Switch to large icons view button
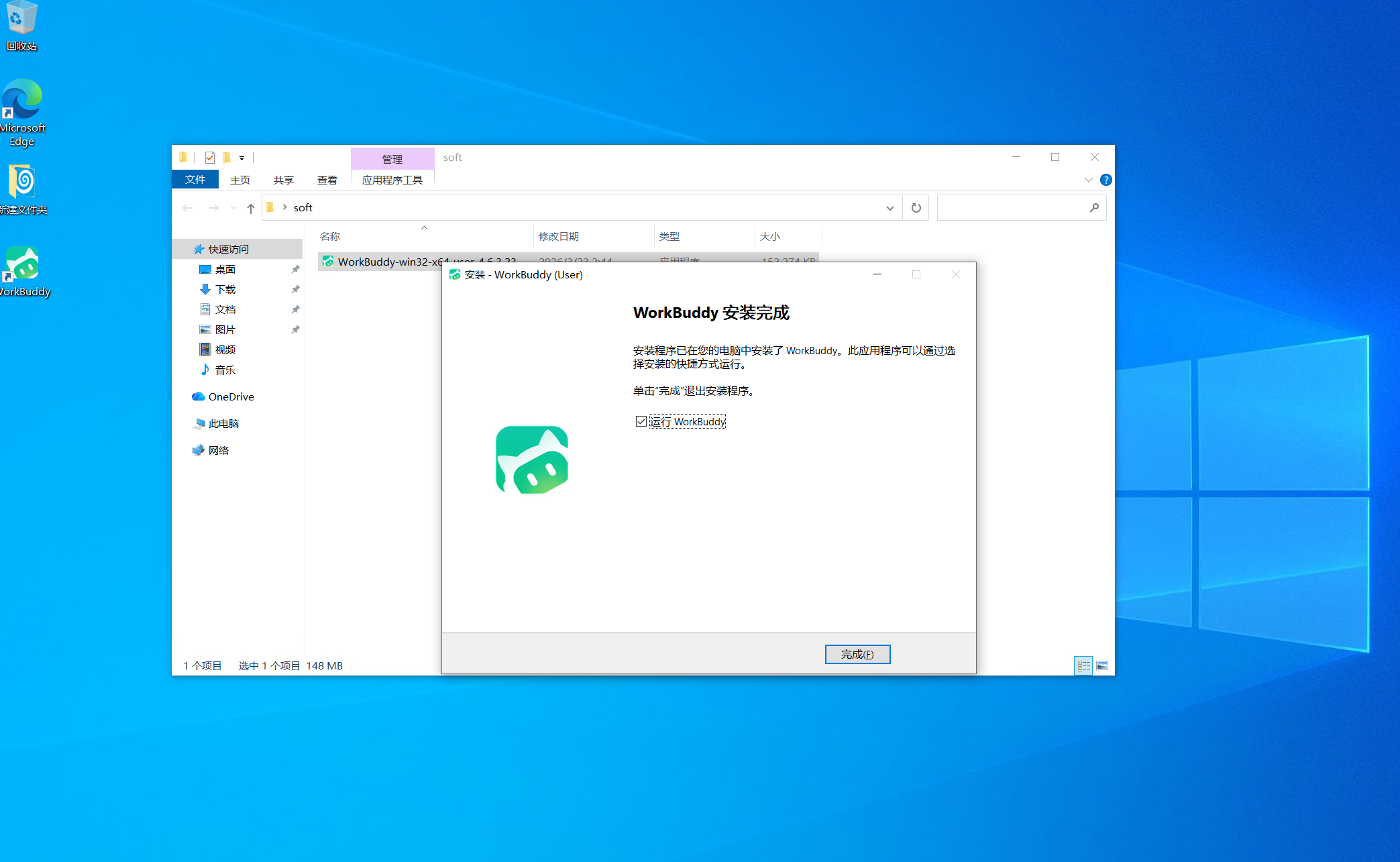 [x=1102, y=665]
